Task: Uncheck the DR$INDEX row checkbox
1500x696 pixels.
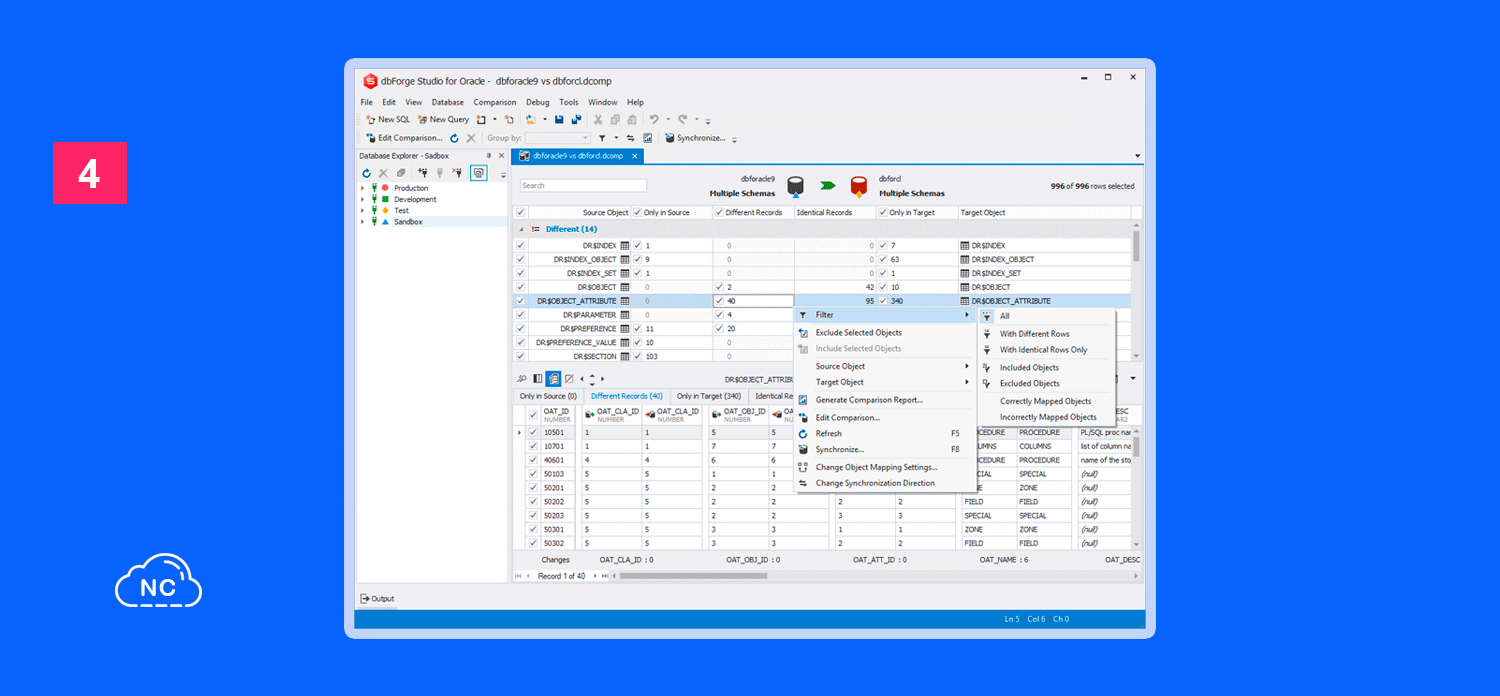Action: click(521, 245)
